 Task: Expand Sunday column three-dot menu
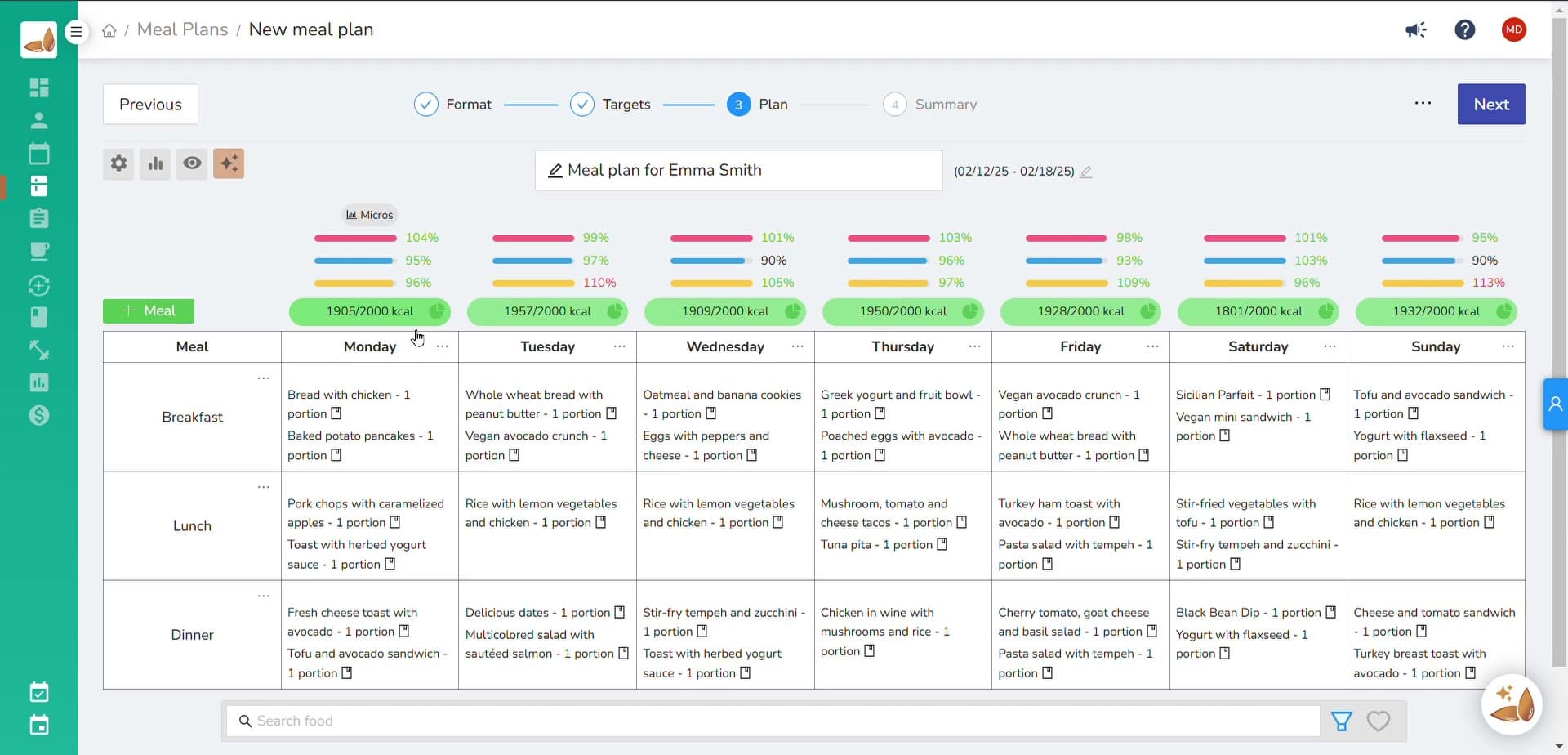pyautogui.click(x=1508, y=346)
